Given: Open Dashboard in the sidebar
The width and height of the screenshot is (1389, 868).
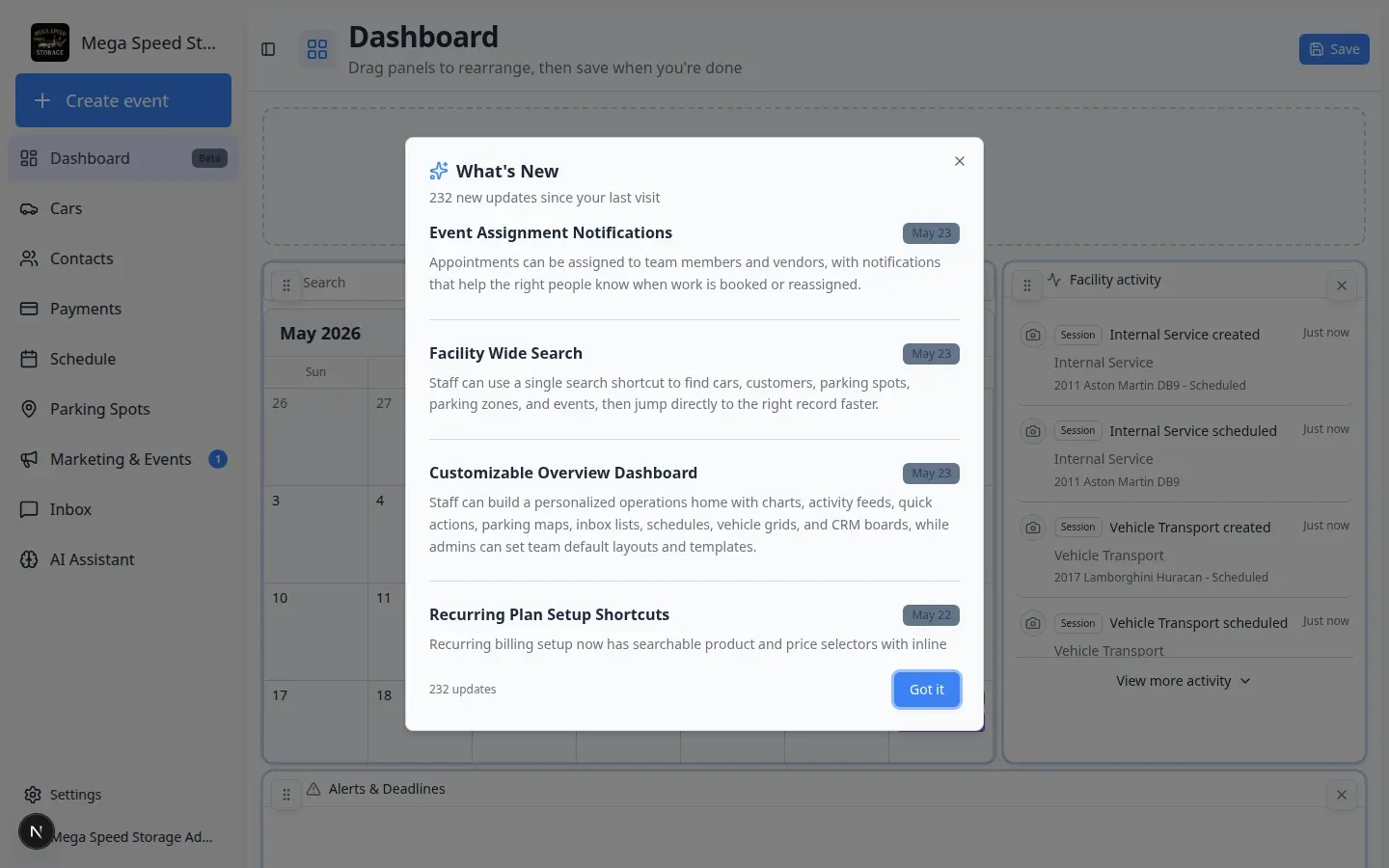Looking at the screenshot, I should tap(123, 158).
